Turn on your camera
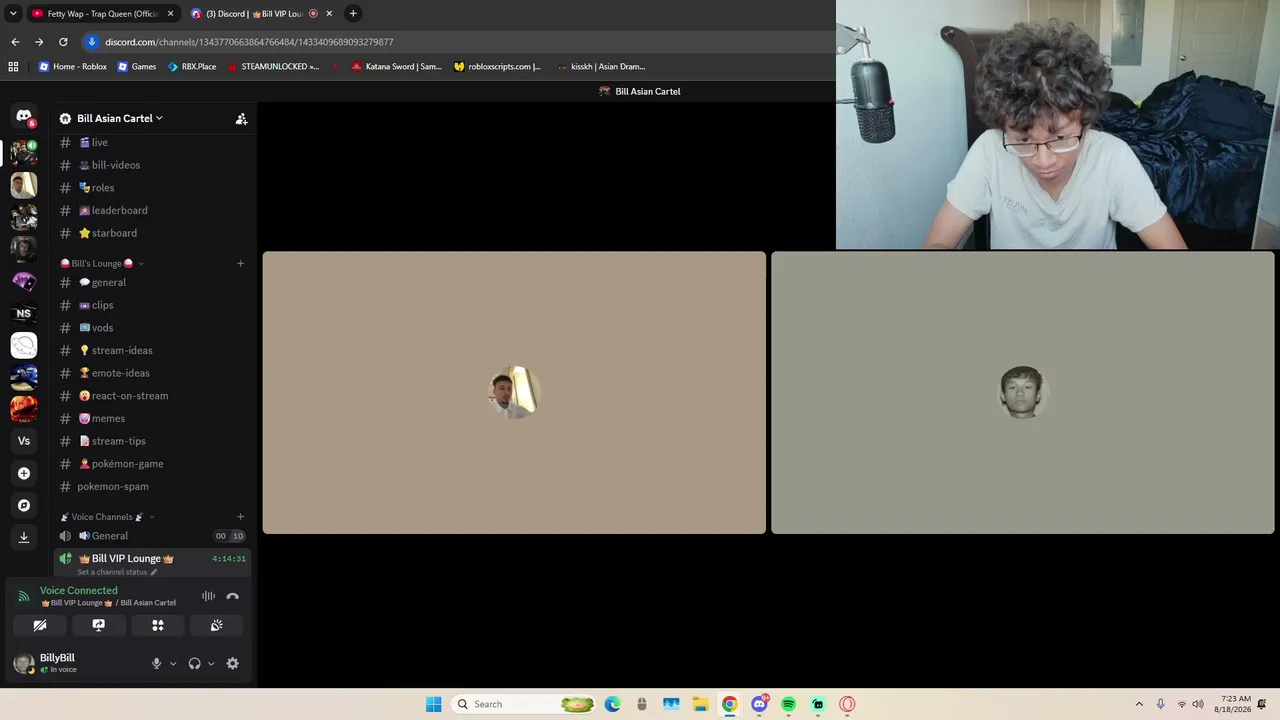 coord(40,625)
